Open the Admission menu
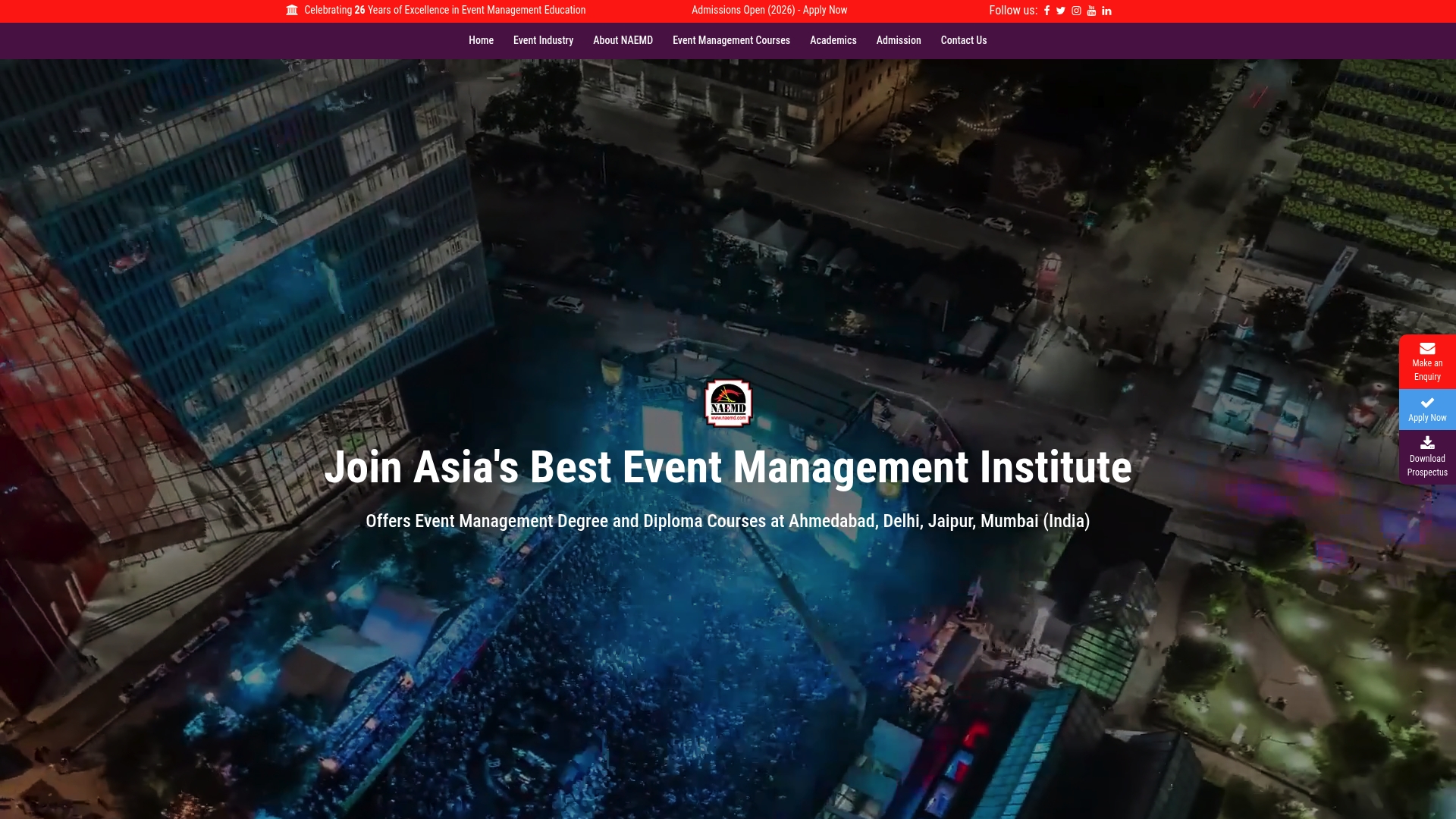Screen dimensions: 1456x819 click(x=899, y=40)
